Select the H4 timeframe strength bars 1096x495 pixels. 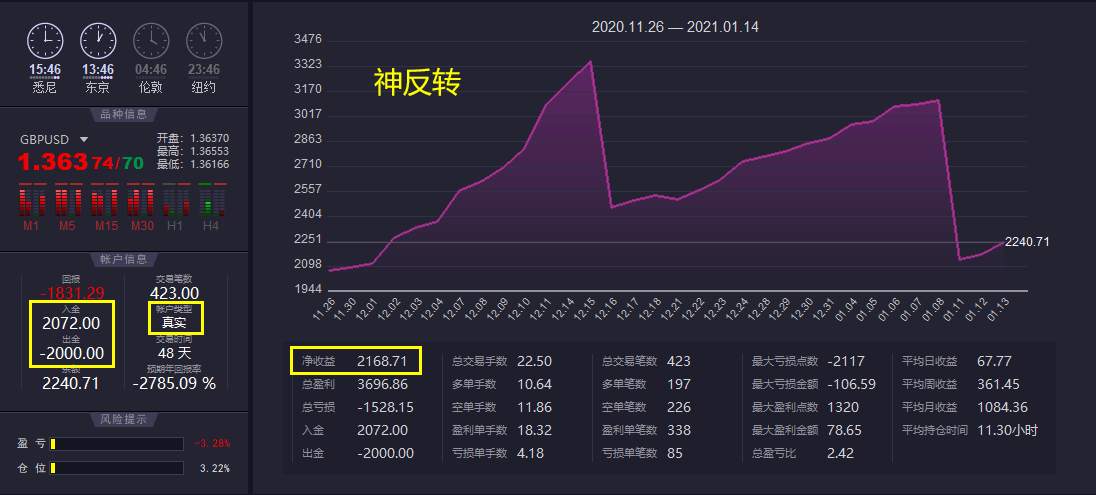coord(212,201)
